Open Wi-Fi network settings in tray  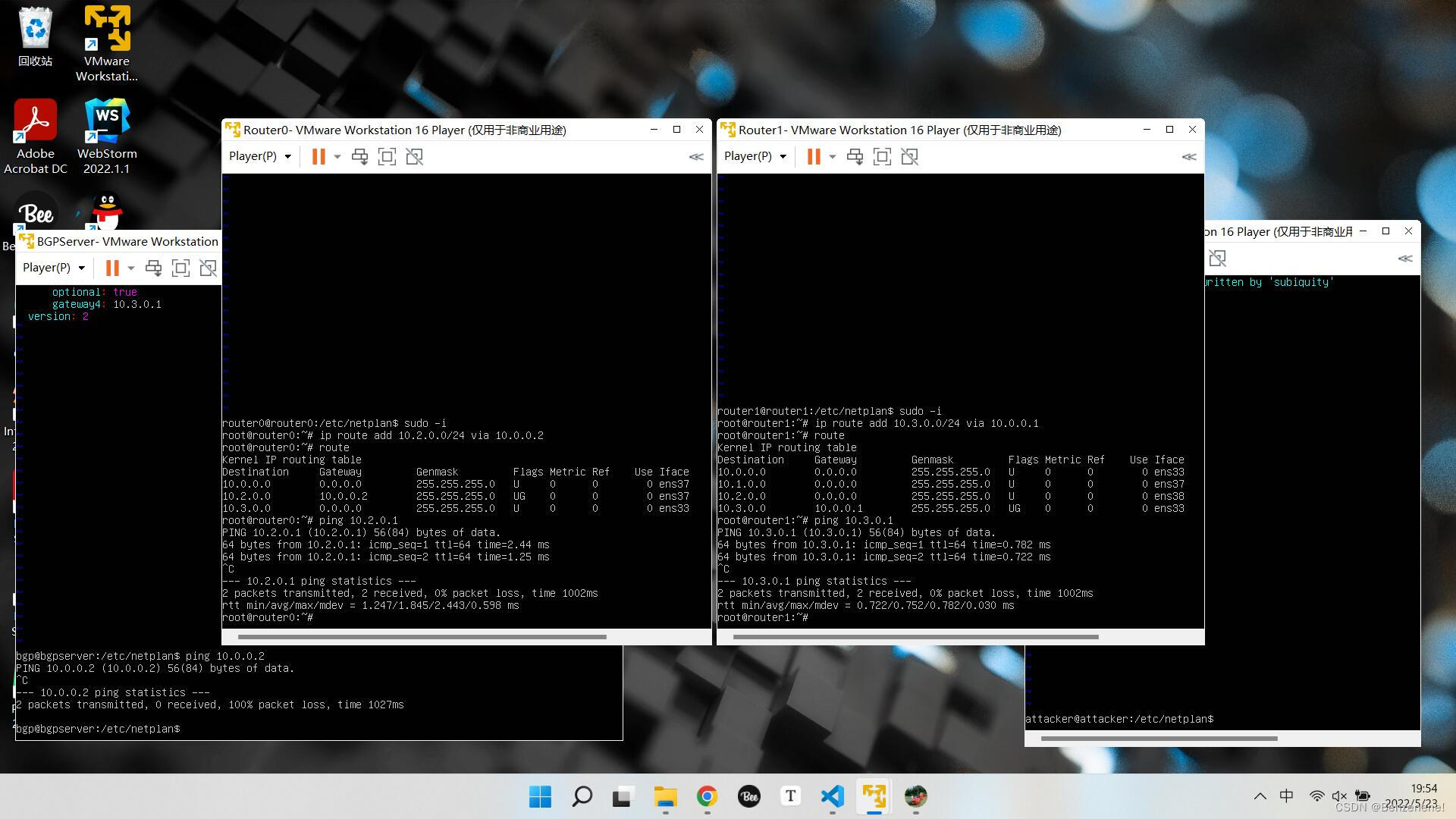tap(1316, 796)
